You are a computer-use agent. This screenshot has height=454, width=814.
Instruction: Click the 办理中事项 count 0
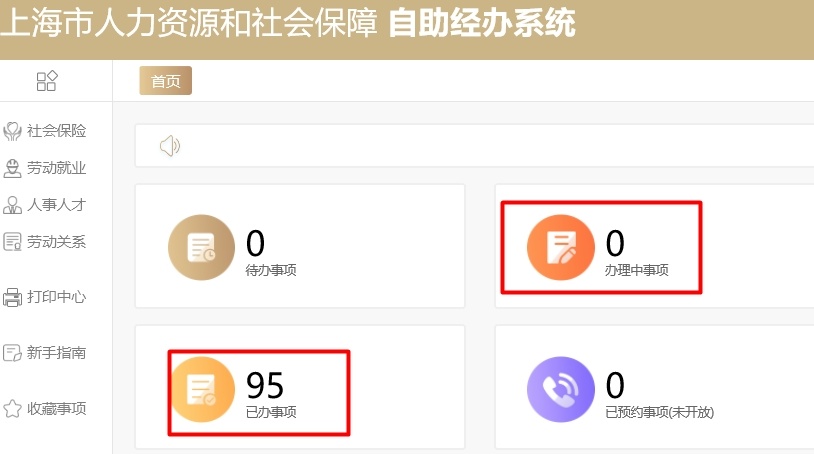(615, 243)
